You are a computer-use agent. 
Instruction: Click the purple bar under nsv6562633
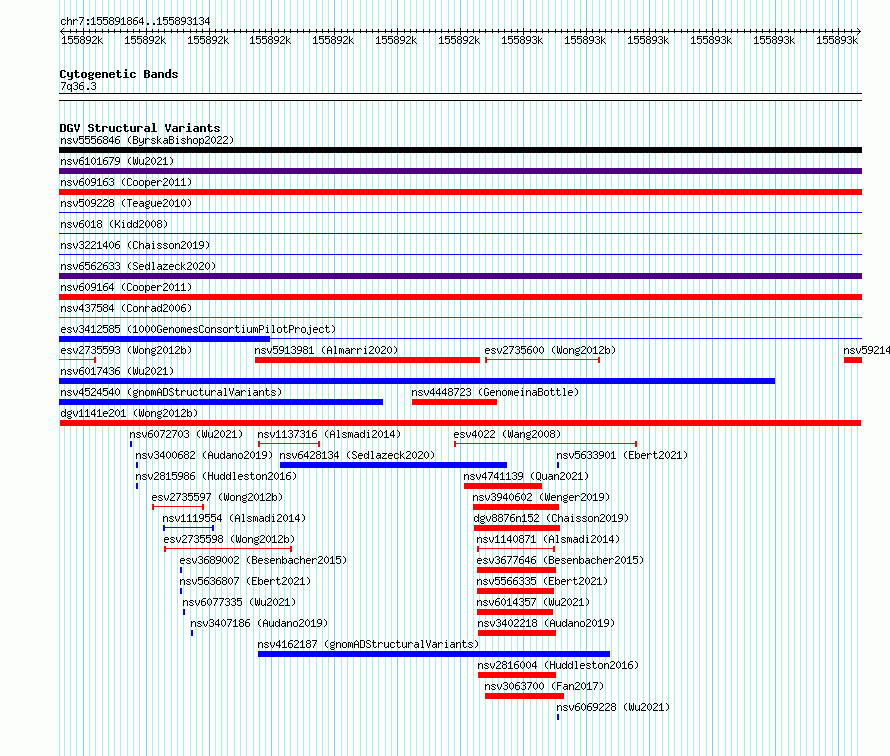click(460, 276)
